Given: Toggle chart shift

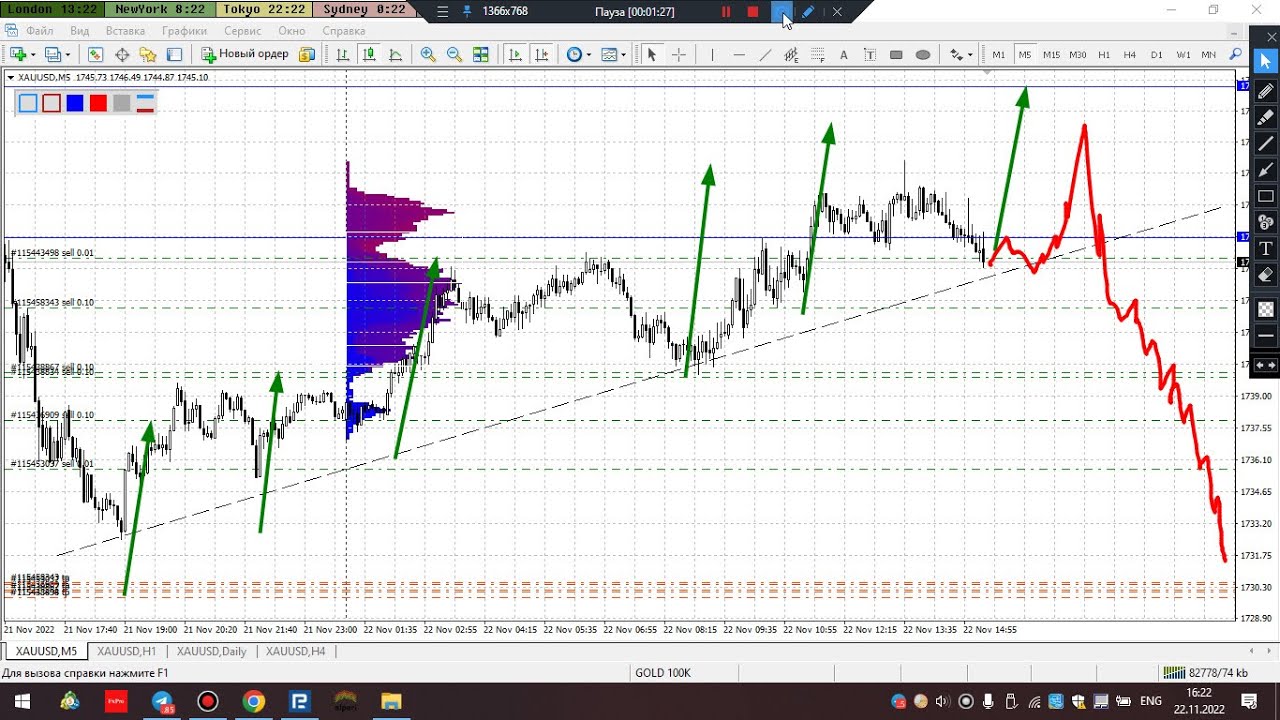Looking at the screenshot, I should point(542,54).
